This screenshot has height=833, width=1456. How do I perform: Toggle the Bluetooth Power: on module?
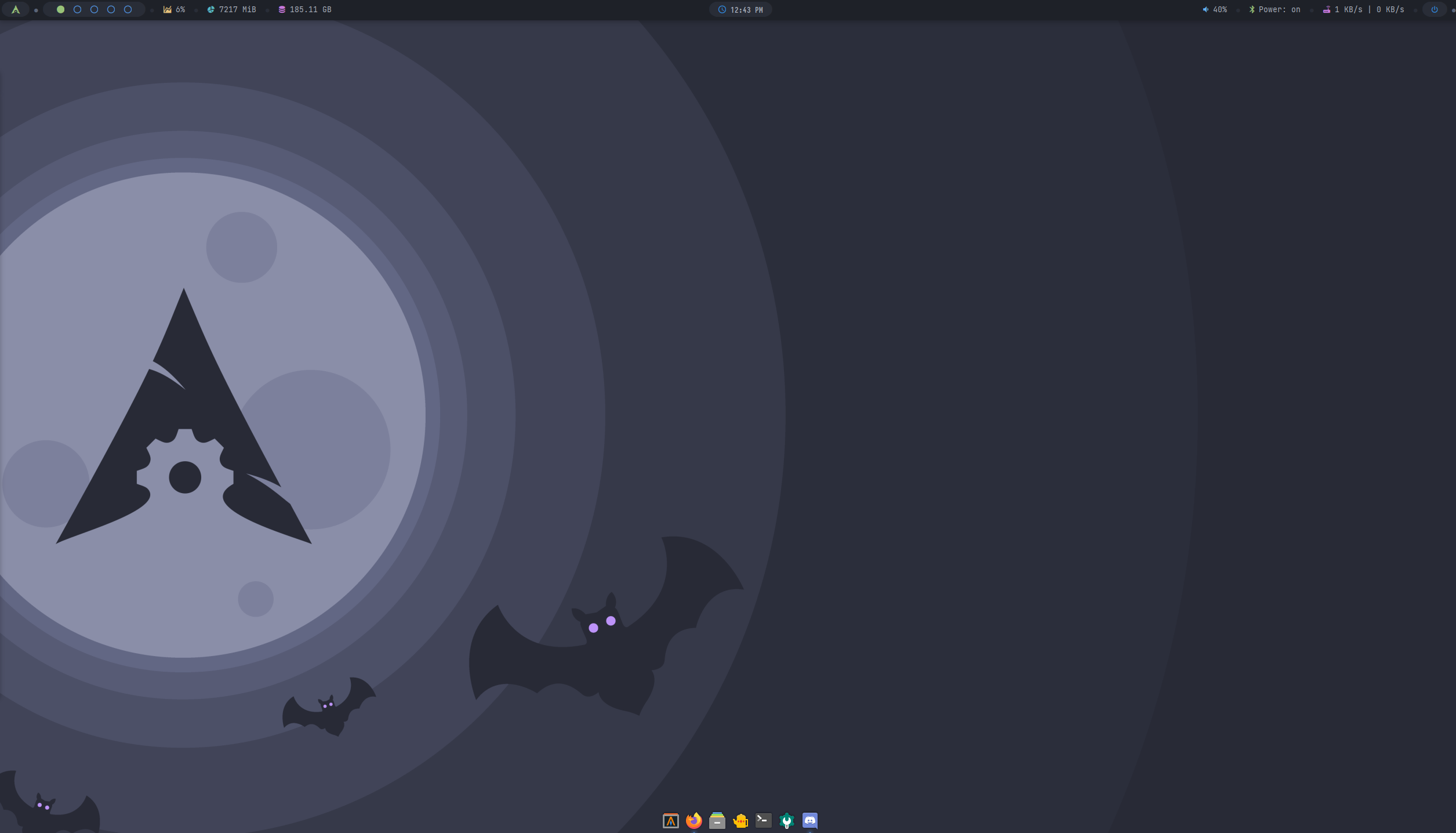click(1275, 10)
